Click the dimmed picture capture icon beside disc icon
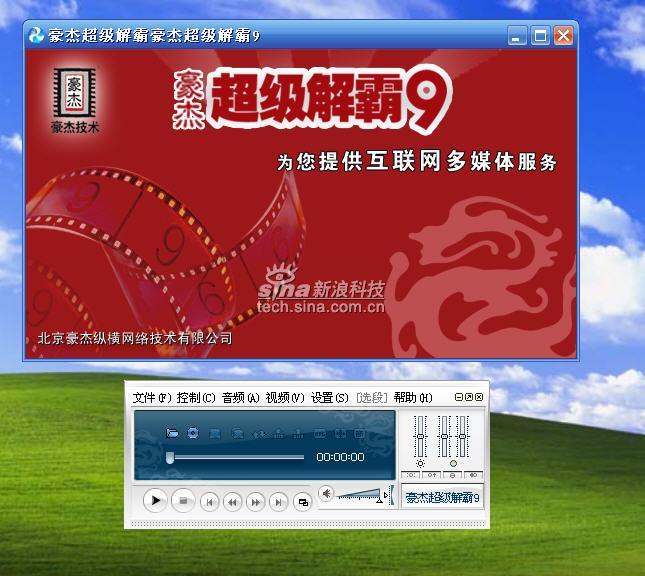This screenshot has width=645, height=576. (x=215, y=433)
